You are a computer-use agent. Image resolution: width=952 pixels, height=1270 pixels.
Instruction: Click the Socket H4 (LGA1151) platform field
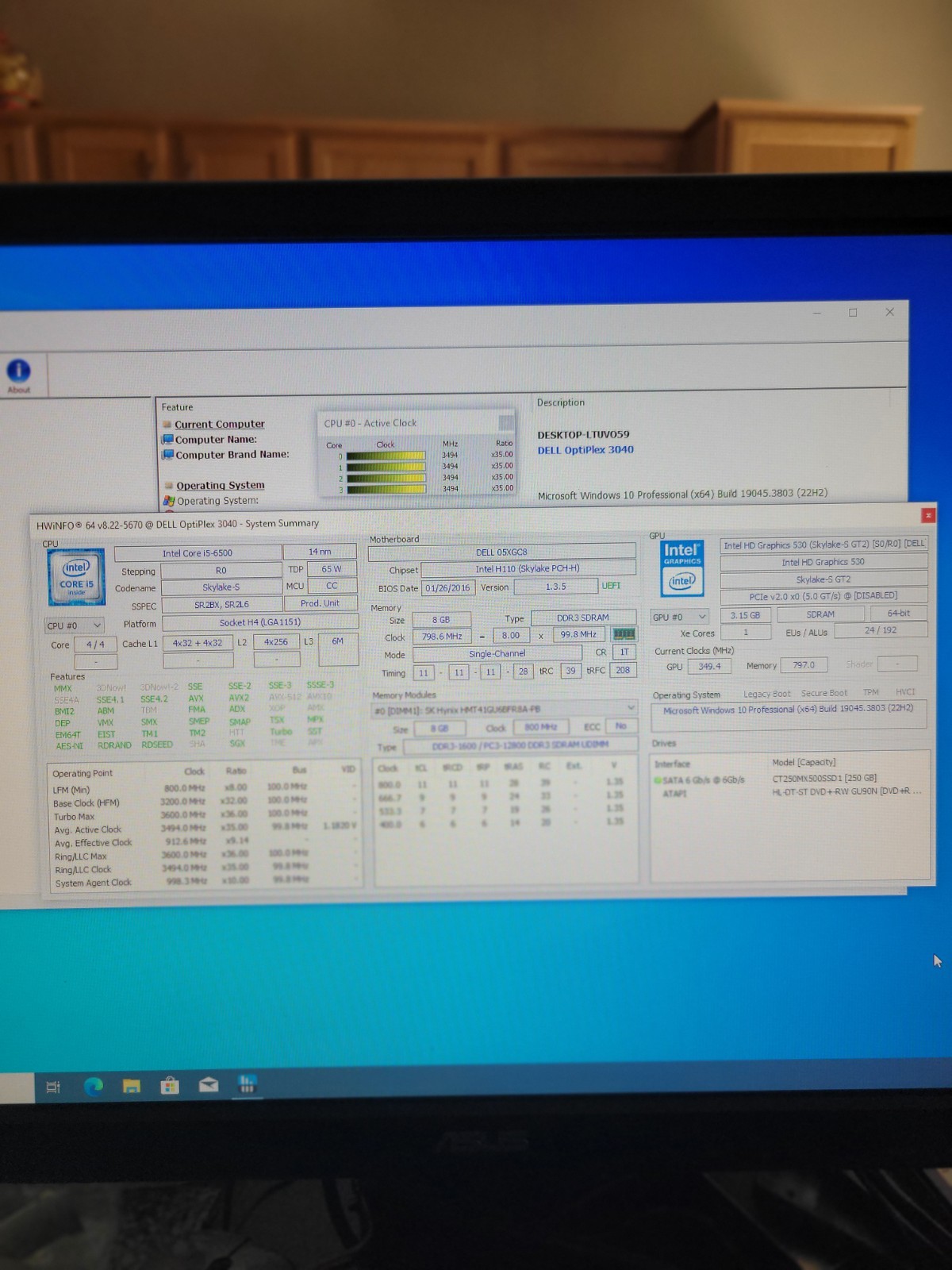pos(260,623)
